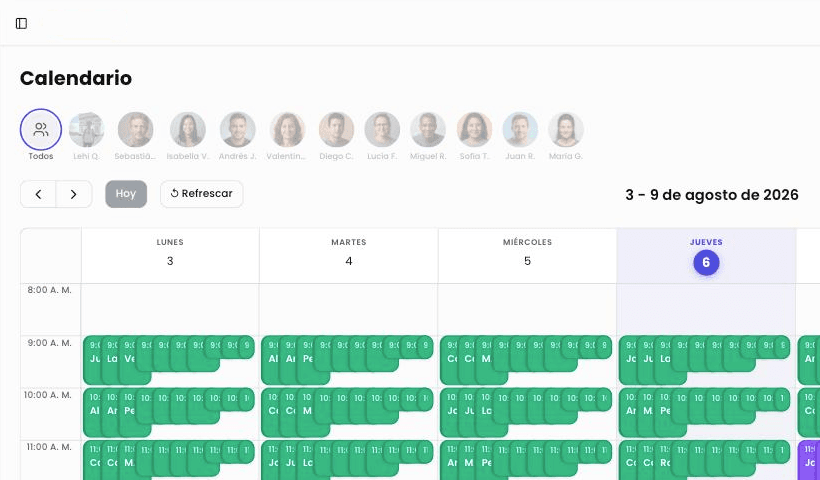Toggle the sidebar panel icon
Image resolution: width=820 pixels, height=480 pixels.
(x=21, y=23)
